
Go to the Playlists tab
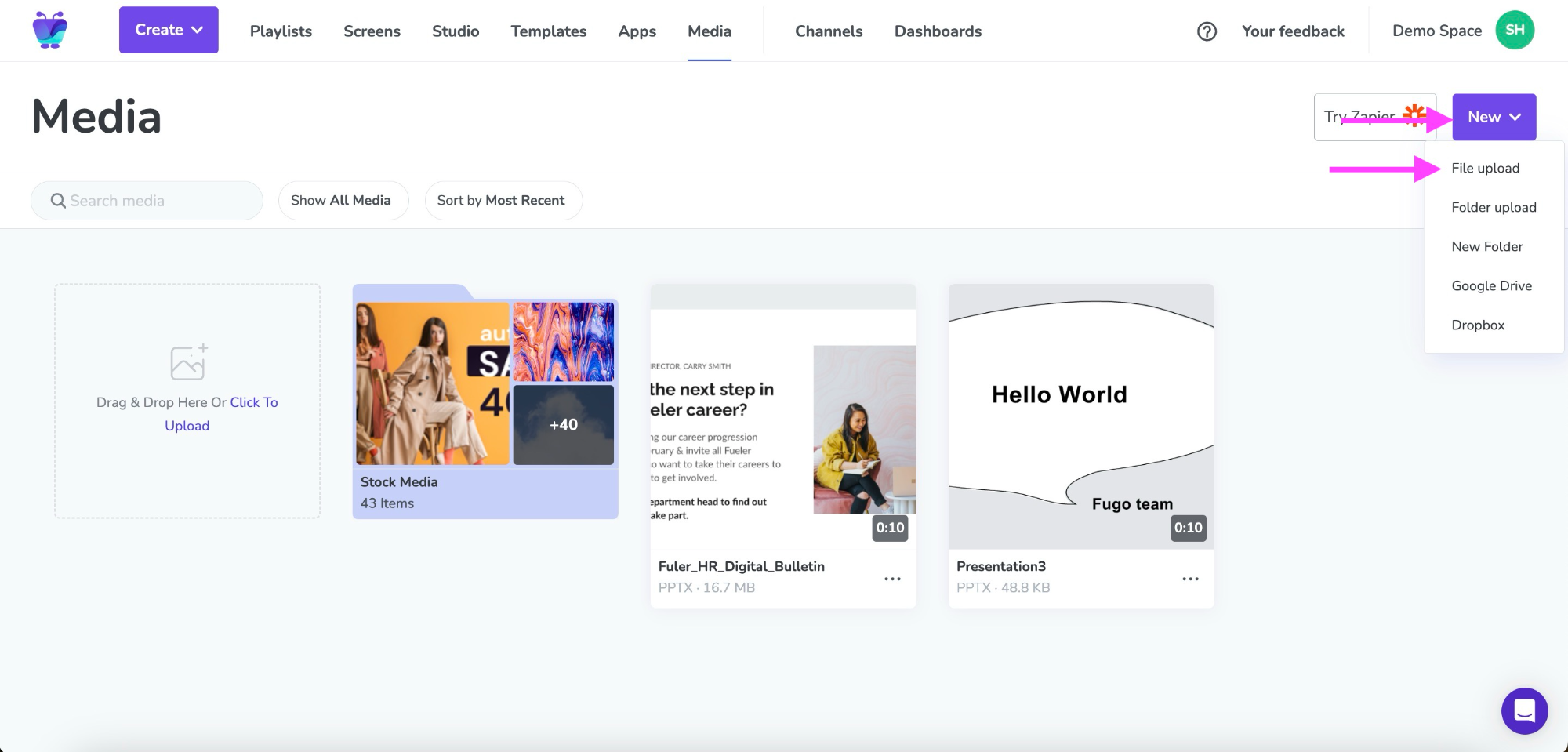click(x=281, y=31)
